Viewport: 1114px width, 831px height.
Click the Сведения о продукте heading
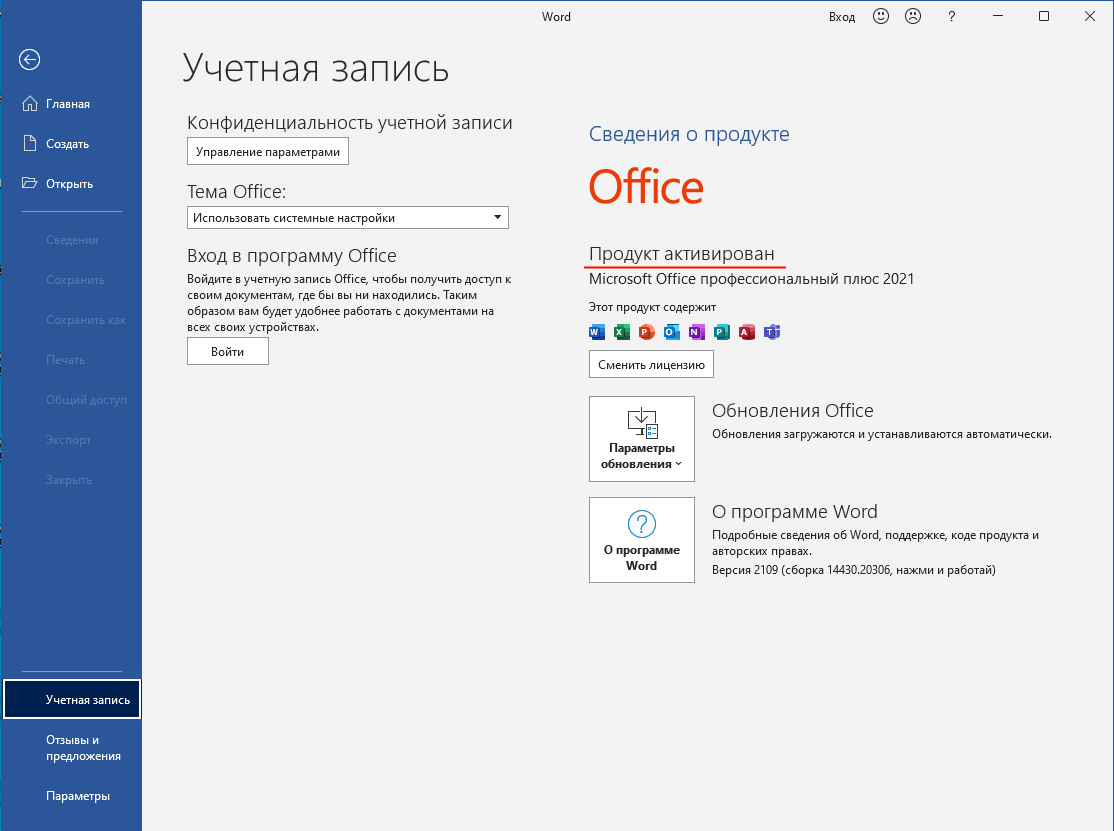point(689,134)
